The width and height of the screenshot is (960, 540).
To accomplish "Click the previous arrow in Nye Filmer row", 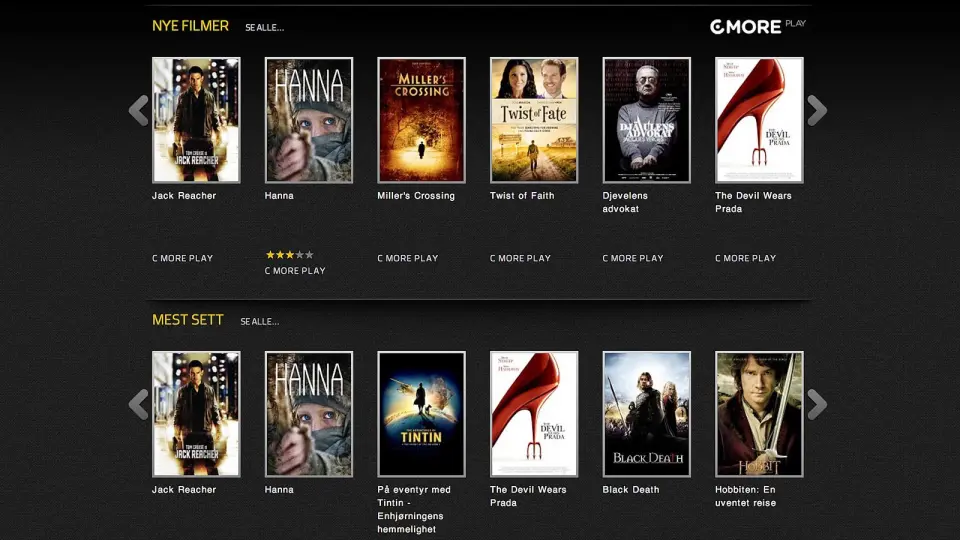I will click(138, 111).
